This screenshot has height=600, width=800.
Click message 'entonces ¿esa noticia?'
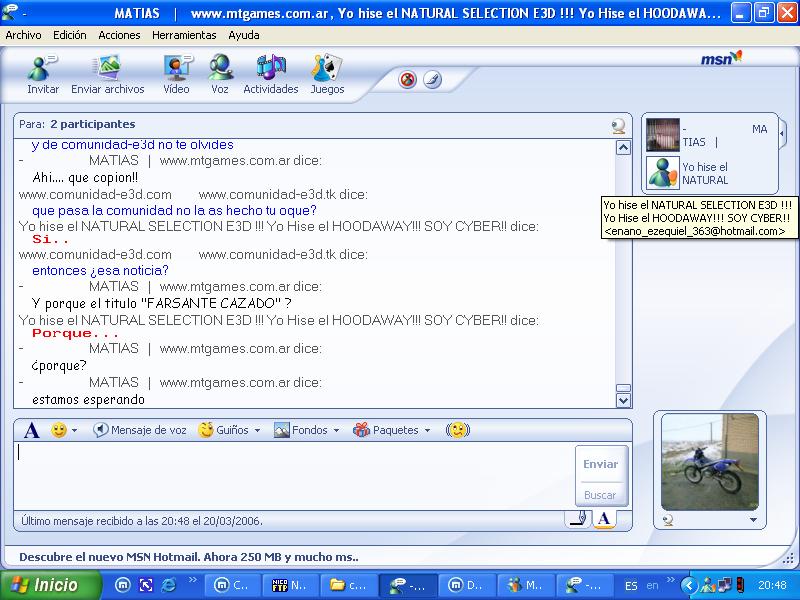100,270
